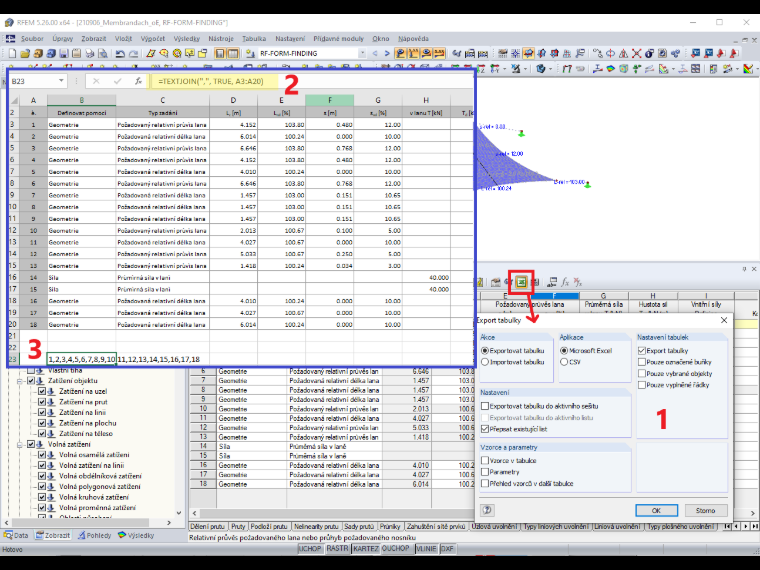Viewport: 760px width, 570px height.
Task: Click the Redo arrow icon
Action: click(133, 53)
